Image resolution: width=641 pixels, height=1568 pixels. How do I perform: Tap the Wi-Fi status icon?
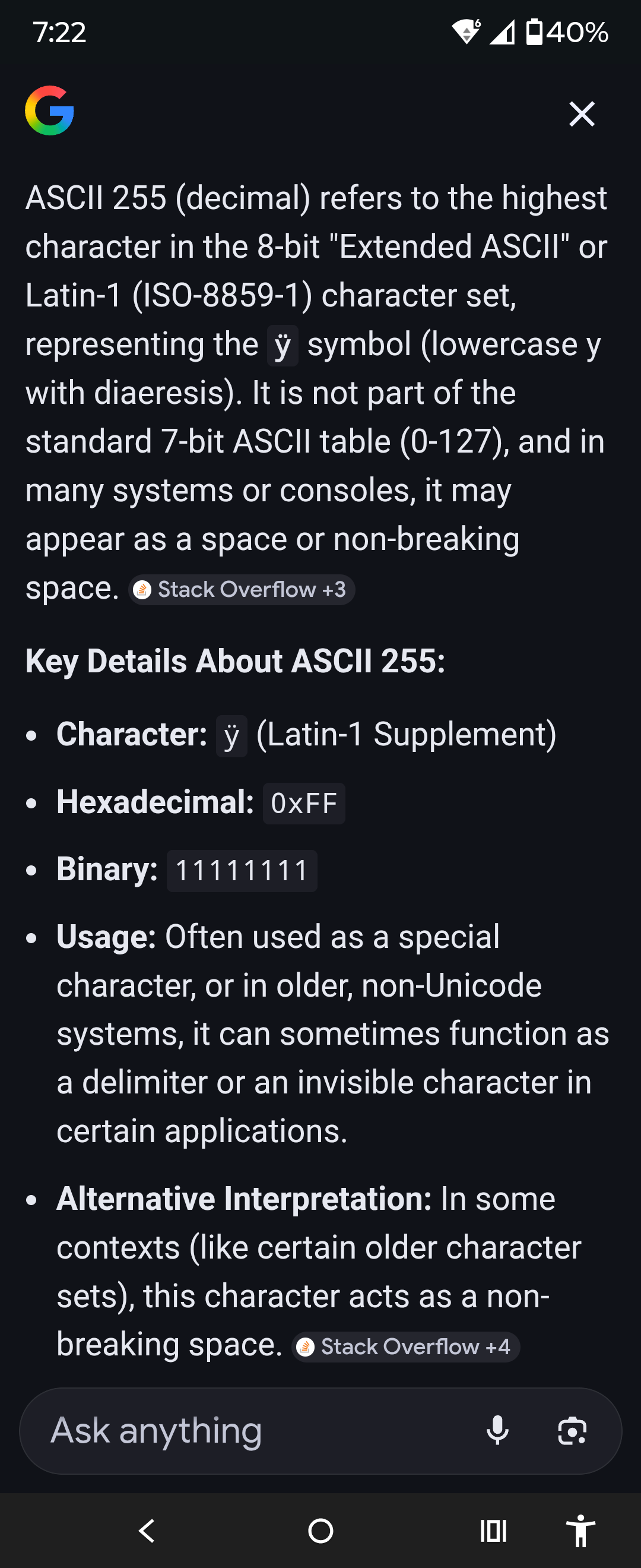pos(466,31)
